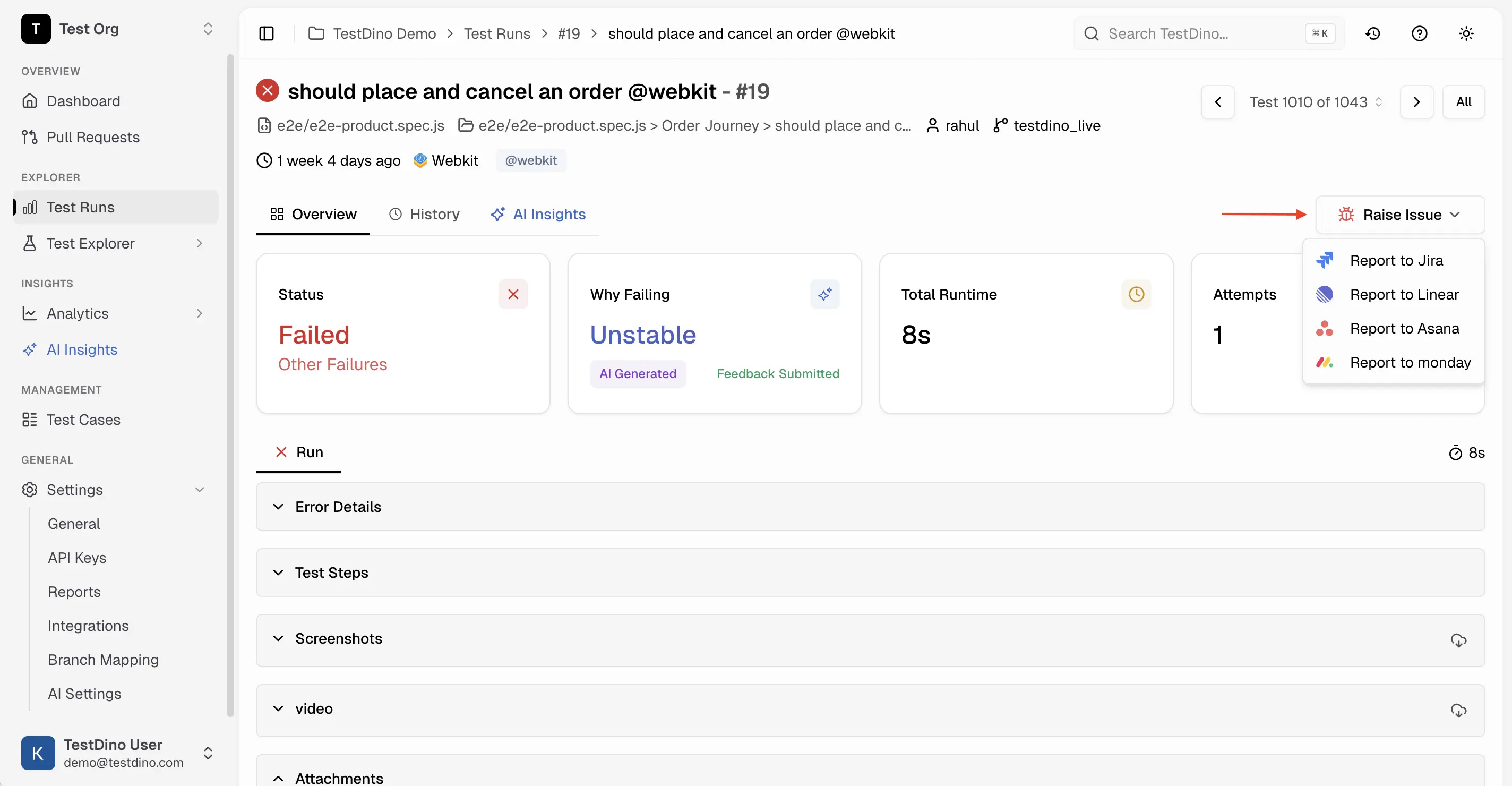
Task: Click the All button near test navigation
Action: click(x=1464, y=101)
